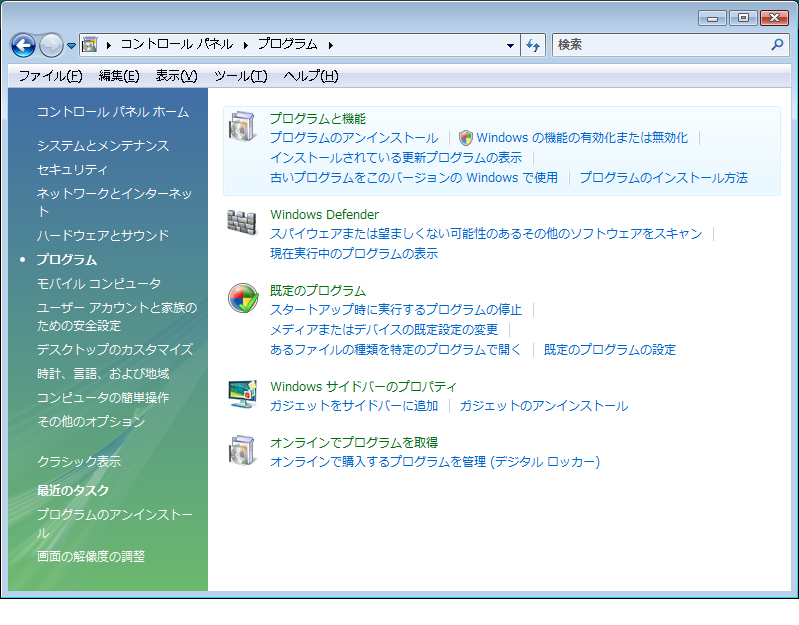Image resolution: width=799 pixels, height=625 pixels.
Task: Open セキュリティ in sidebar
Action: (x=72, y=170)
